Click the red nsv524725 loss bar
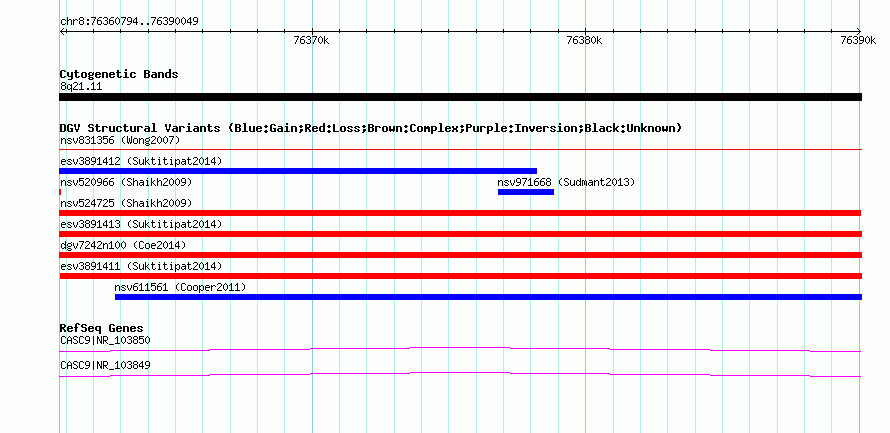The width and height of the screenshot is (890, 433). (460, 213)
